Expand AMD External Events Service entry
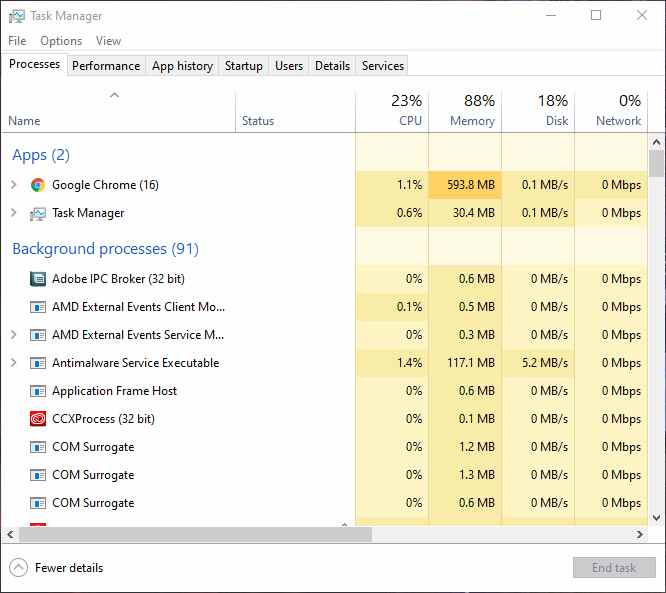 (x=14, y=335)
